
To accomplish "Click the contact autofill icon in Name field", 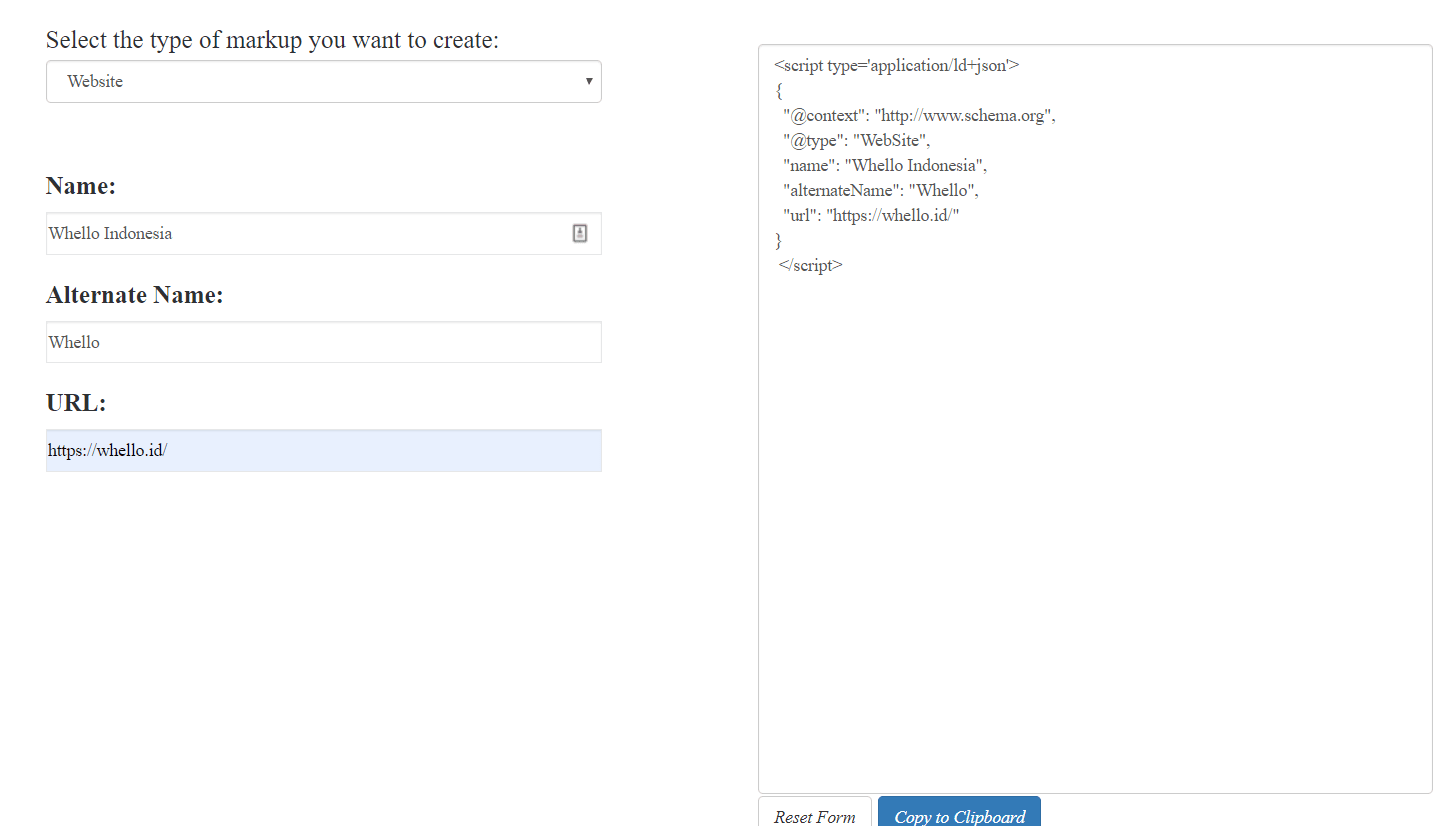I will [580, 233].
